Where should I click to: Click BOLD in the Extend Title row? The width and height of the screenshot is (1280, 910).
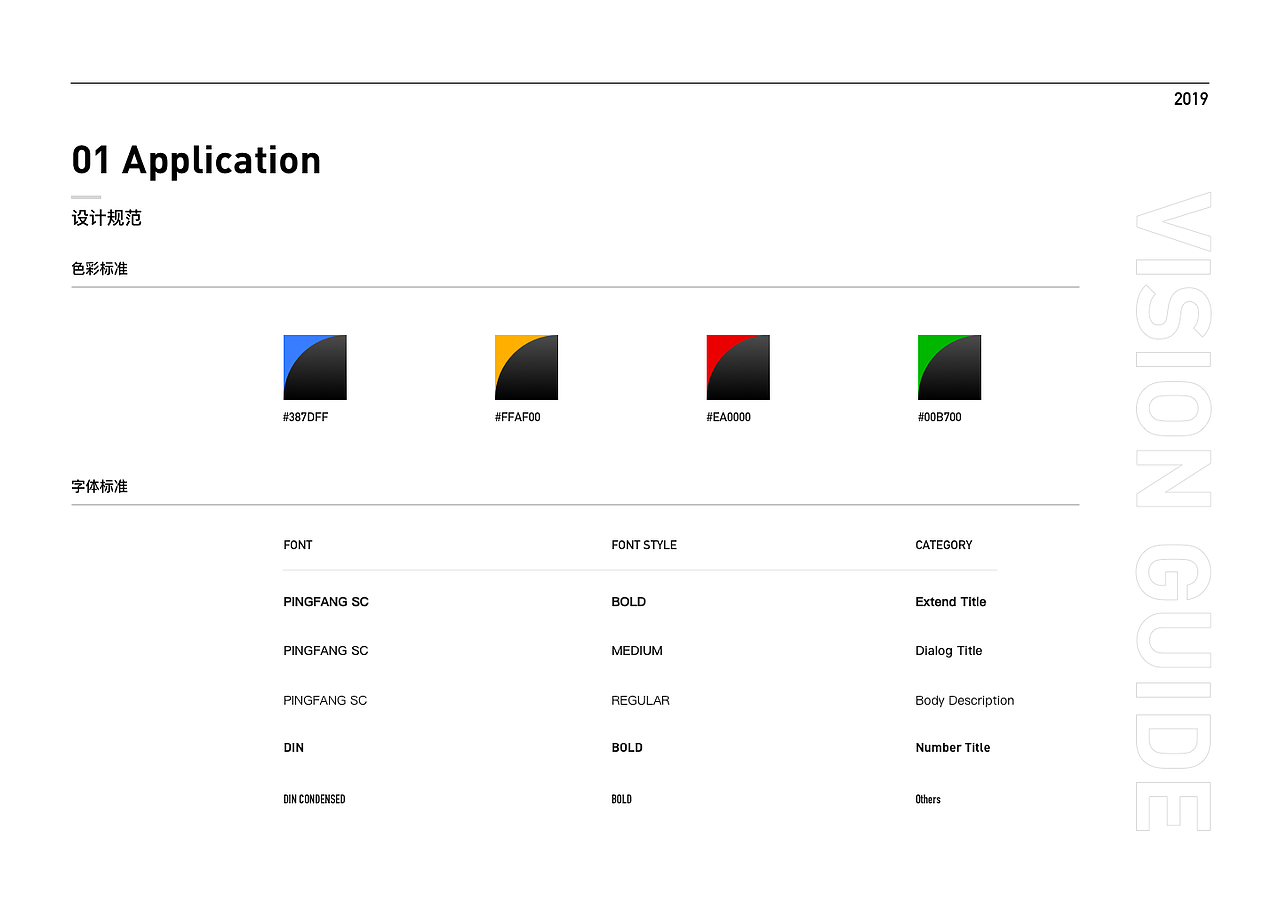click(x=629, y=602)
